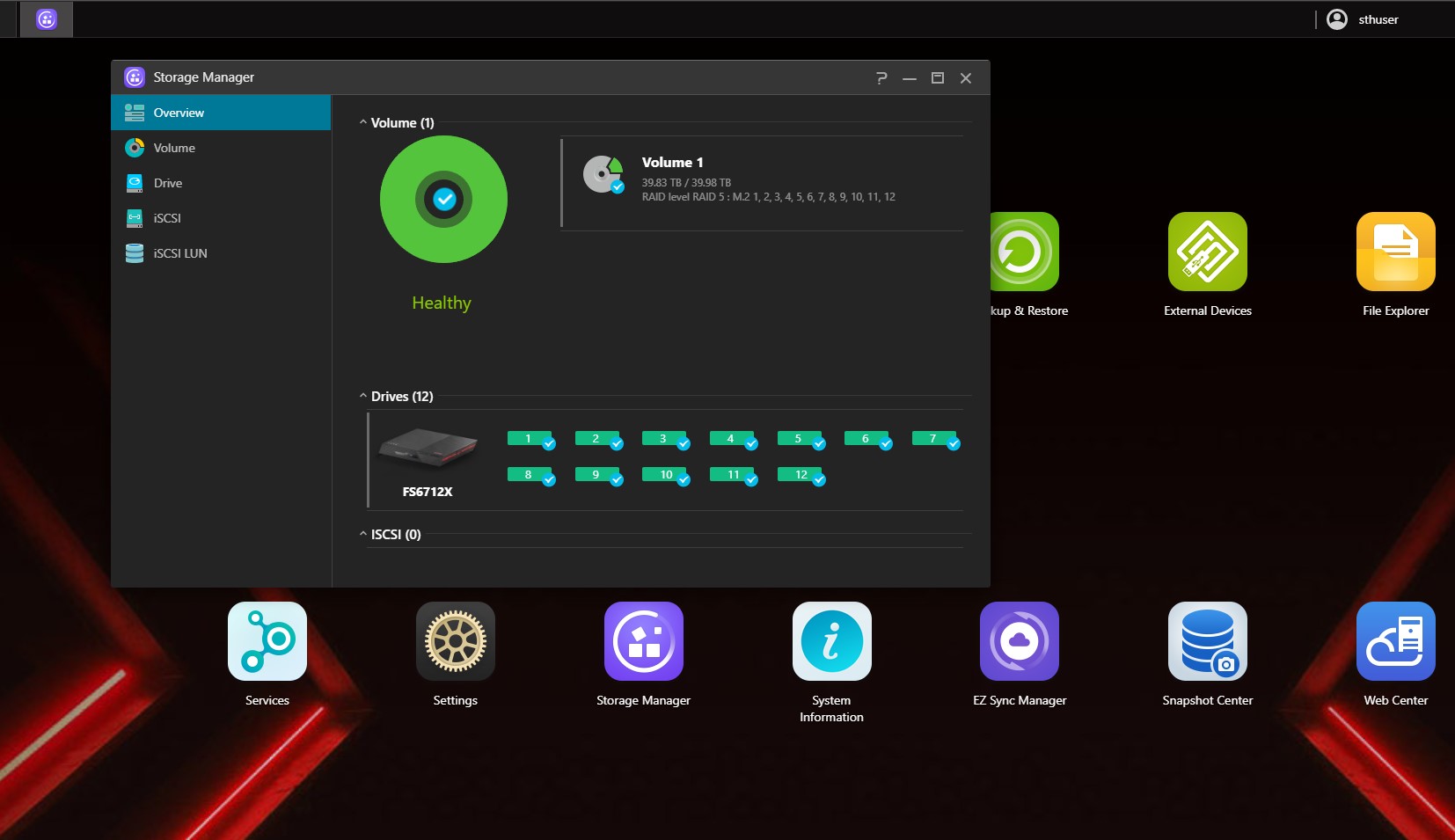Select drive 1 indicator
1455x840 pixels.
click(x=530, y=439)
